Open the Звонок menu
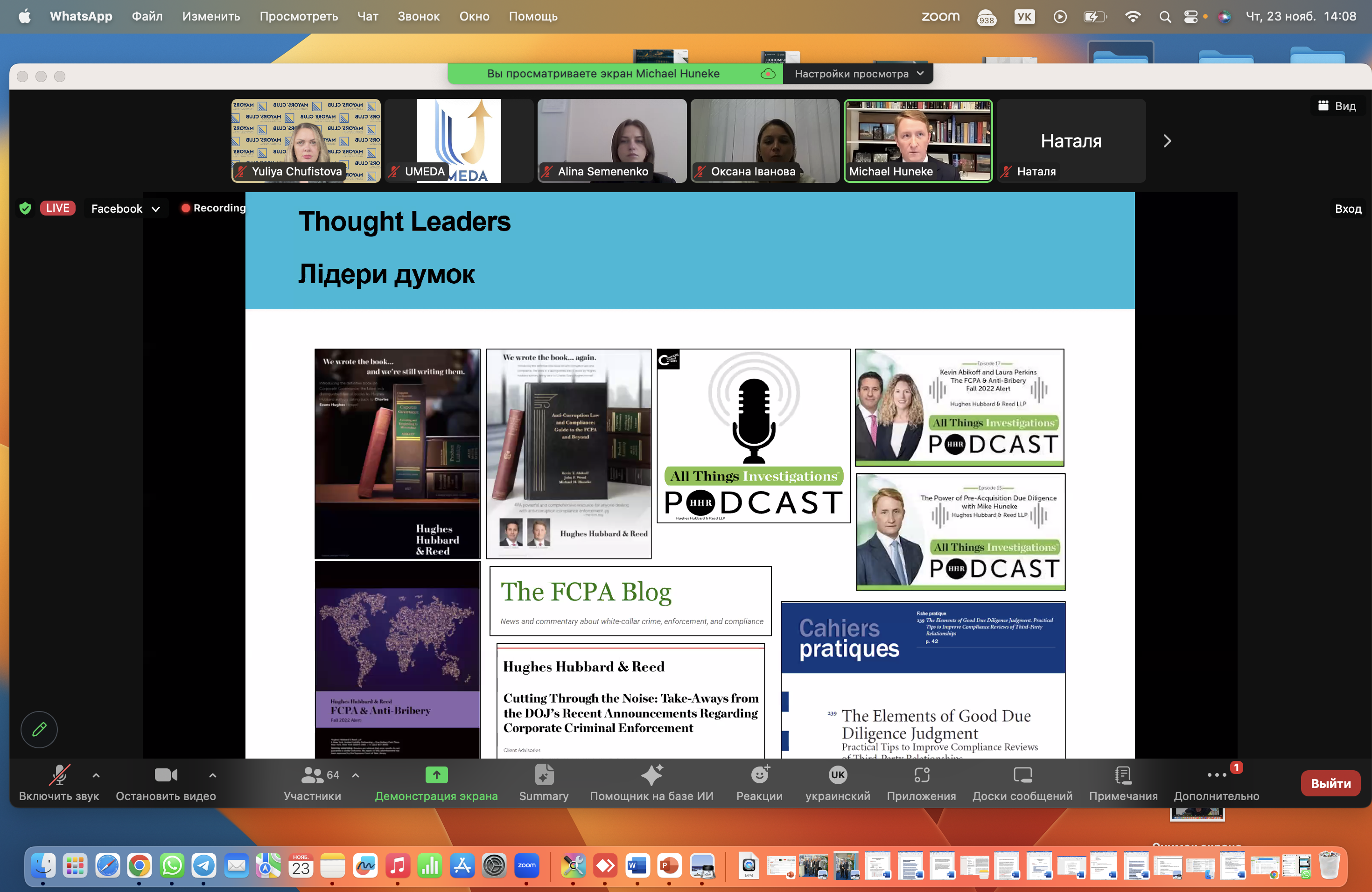1372x892 pixels. pyautogui.click(x=419, y=16)
